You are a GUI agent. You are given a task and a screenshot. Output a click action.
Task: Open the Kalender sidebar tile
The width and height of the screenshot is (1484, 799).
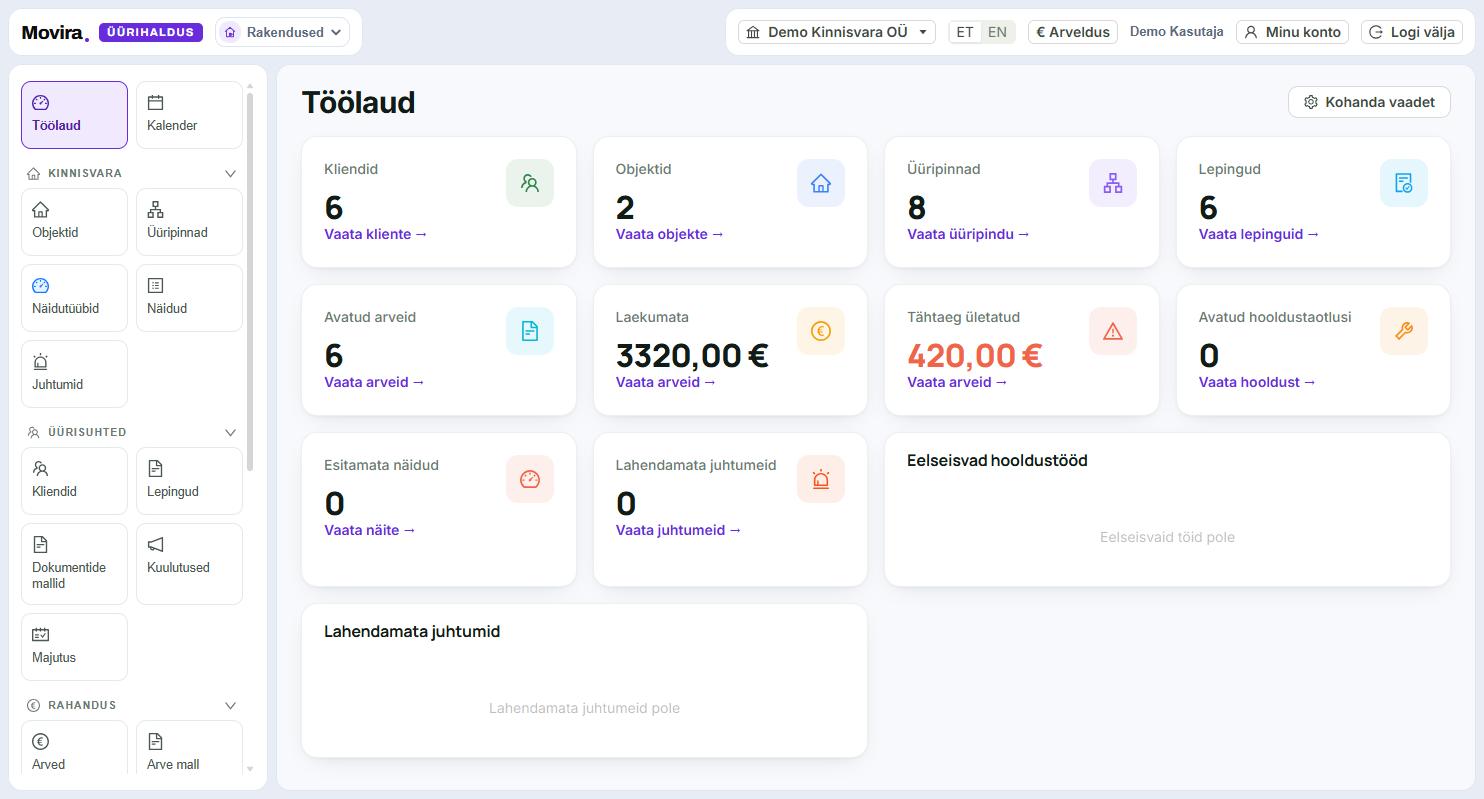coord(189,115)
